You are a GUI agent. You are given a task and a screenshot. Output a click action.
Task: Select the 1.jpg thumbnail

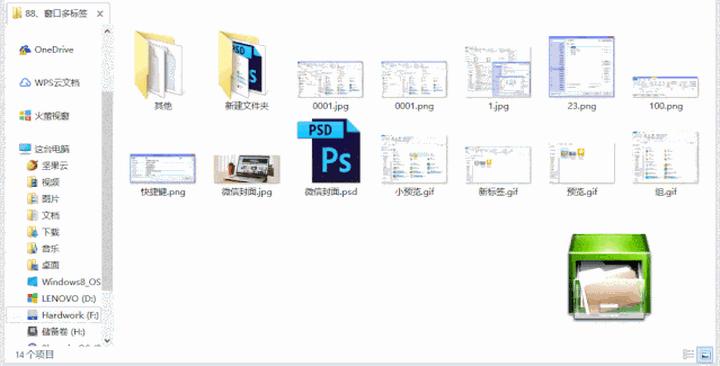pyautogui.click(x=498, y=72)
